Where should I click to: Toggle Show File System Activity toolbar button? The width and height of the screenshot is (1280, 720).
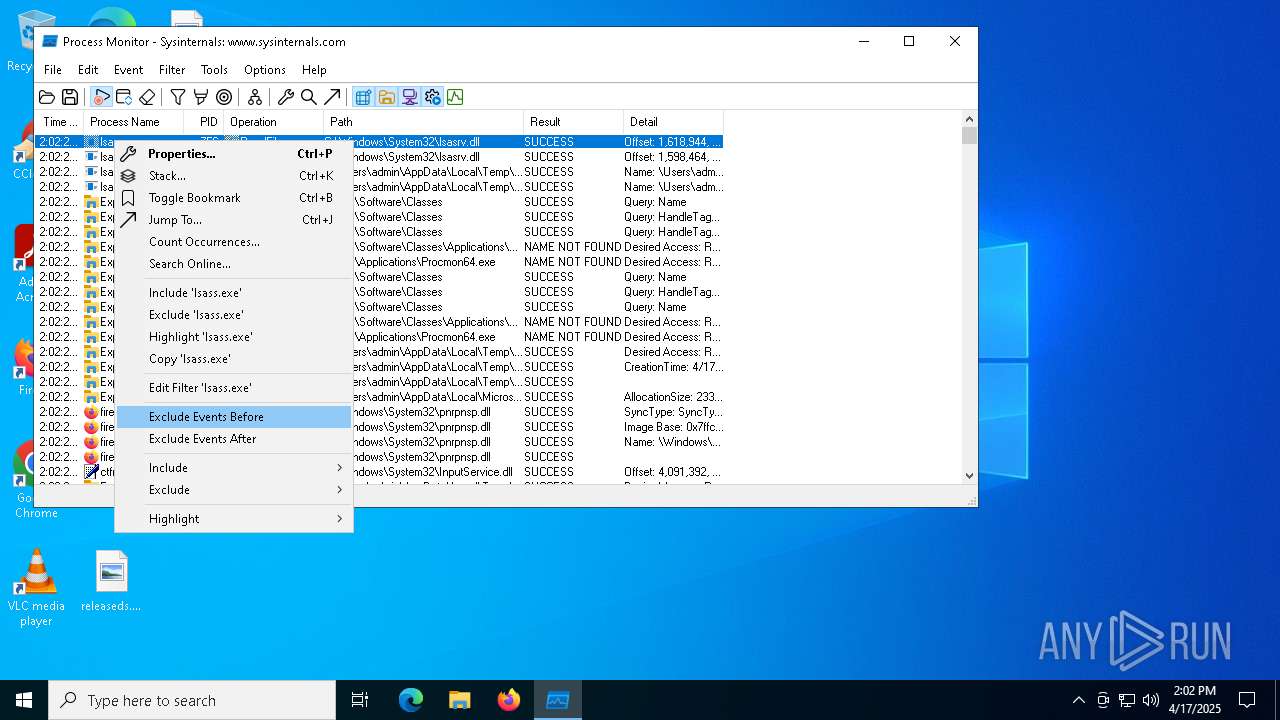click(x=386, y=97)
